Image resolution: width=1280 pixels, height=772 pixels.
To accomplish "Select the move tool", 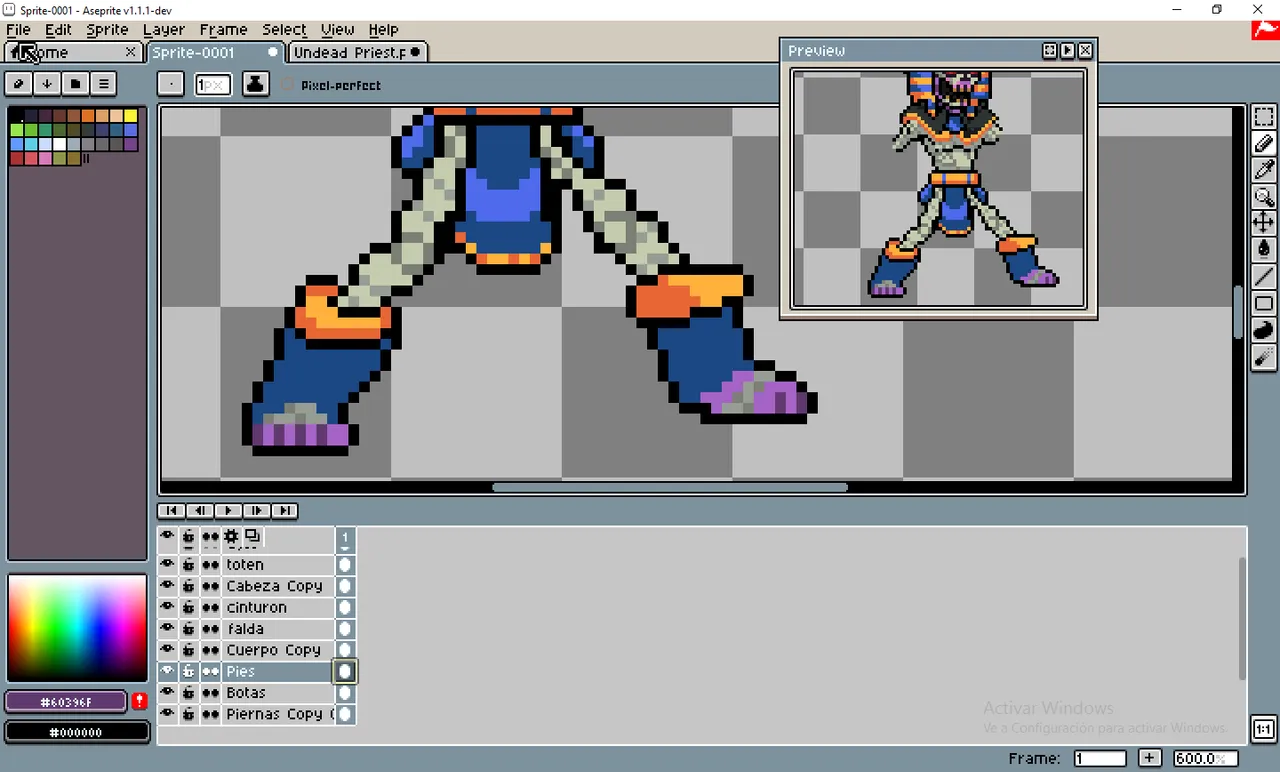I will [1264, 223].
